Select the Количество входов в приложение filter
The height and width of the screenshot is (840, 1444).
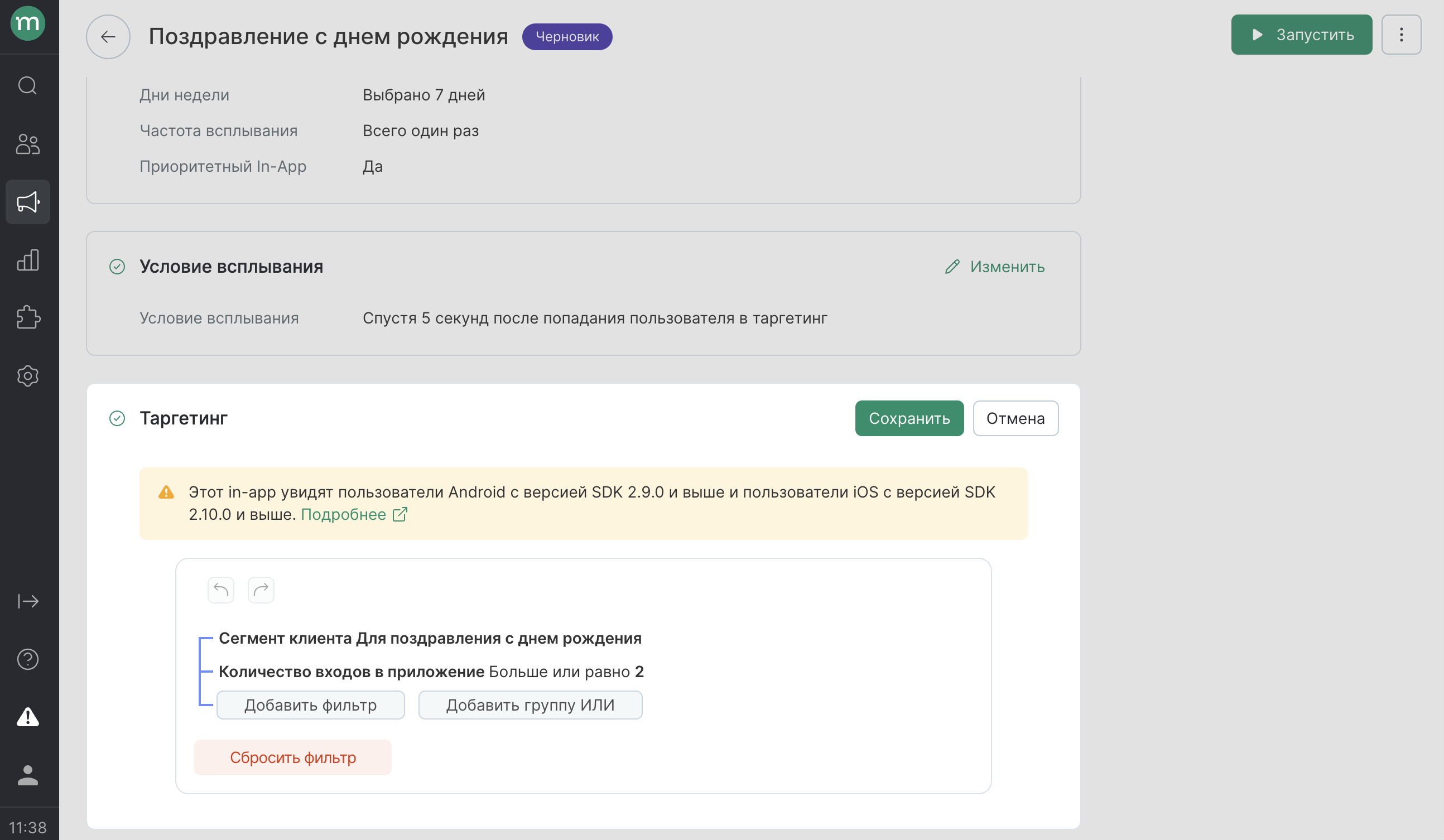(431, 672)
